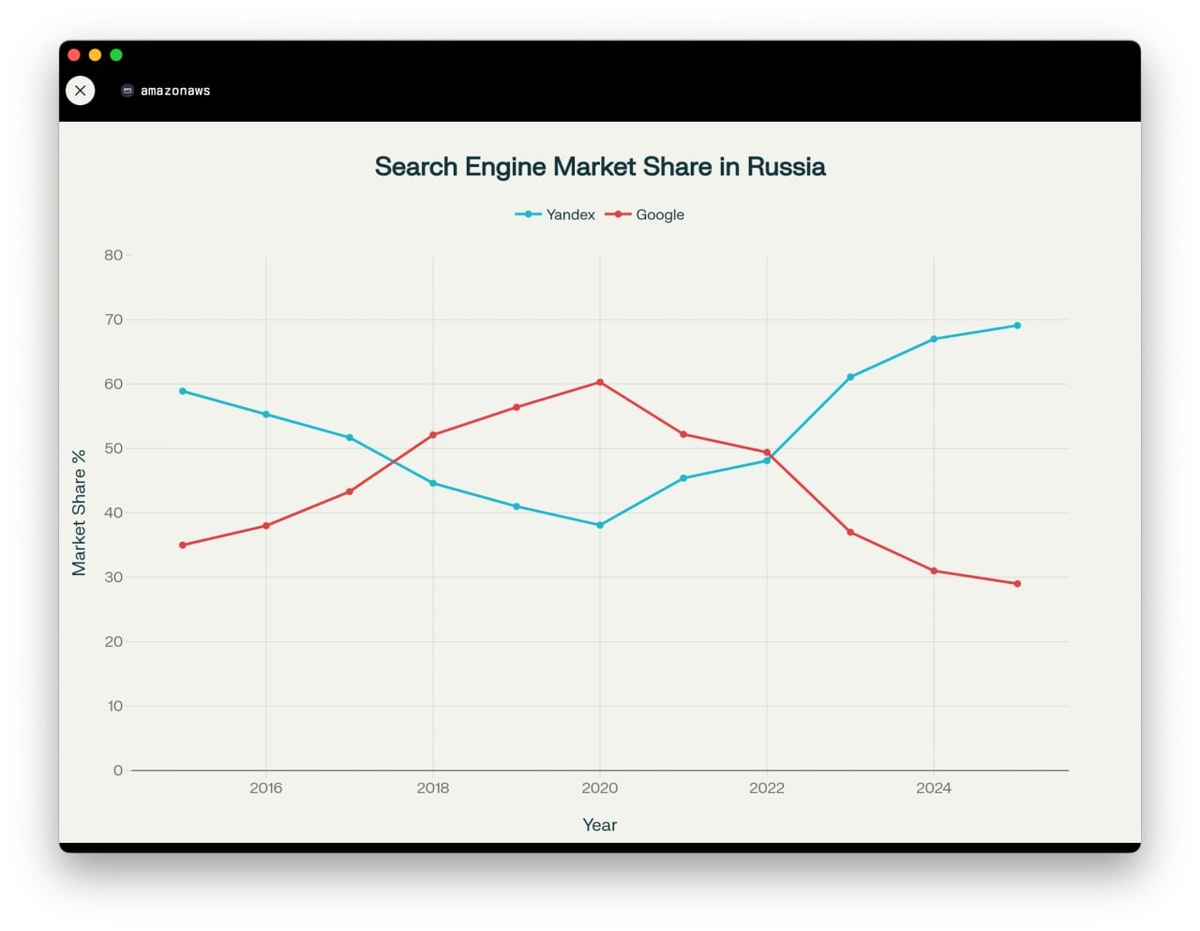Click the 2018 x-axis label

pos(433,788)
